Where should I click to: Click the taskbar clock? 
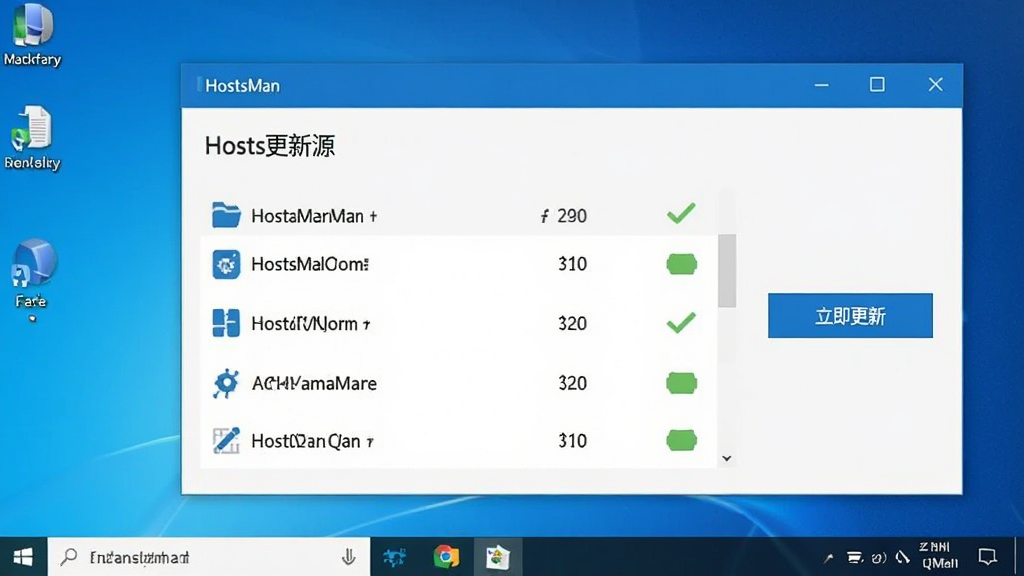pos(939,555)
